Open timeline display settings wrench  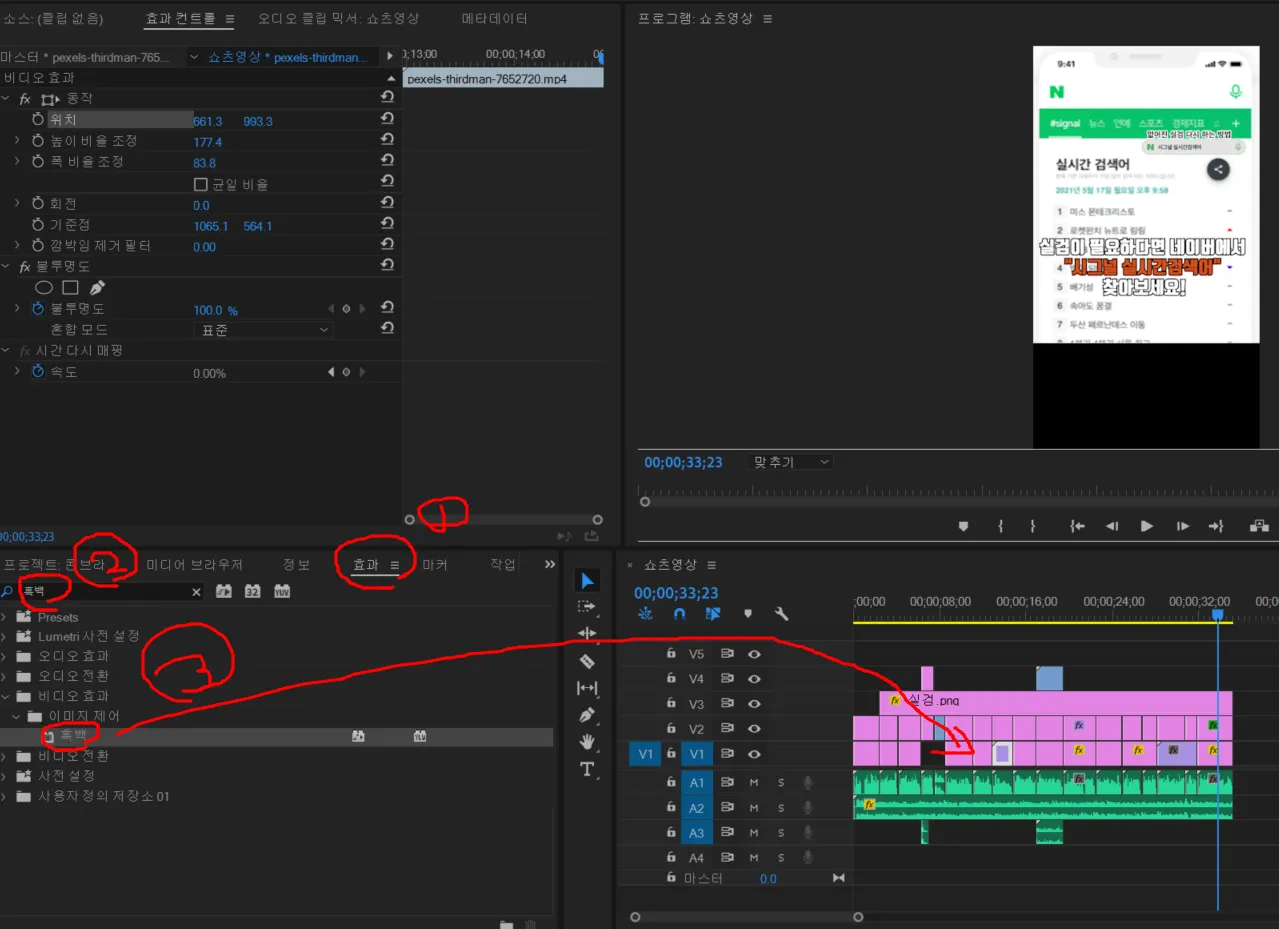782,614
